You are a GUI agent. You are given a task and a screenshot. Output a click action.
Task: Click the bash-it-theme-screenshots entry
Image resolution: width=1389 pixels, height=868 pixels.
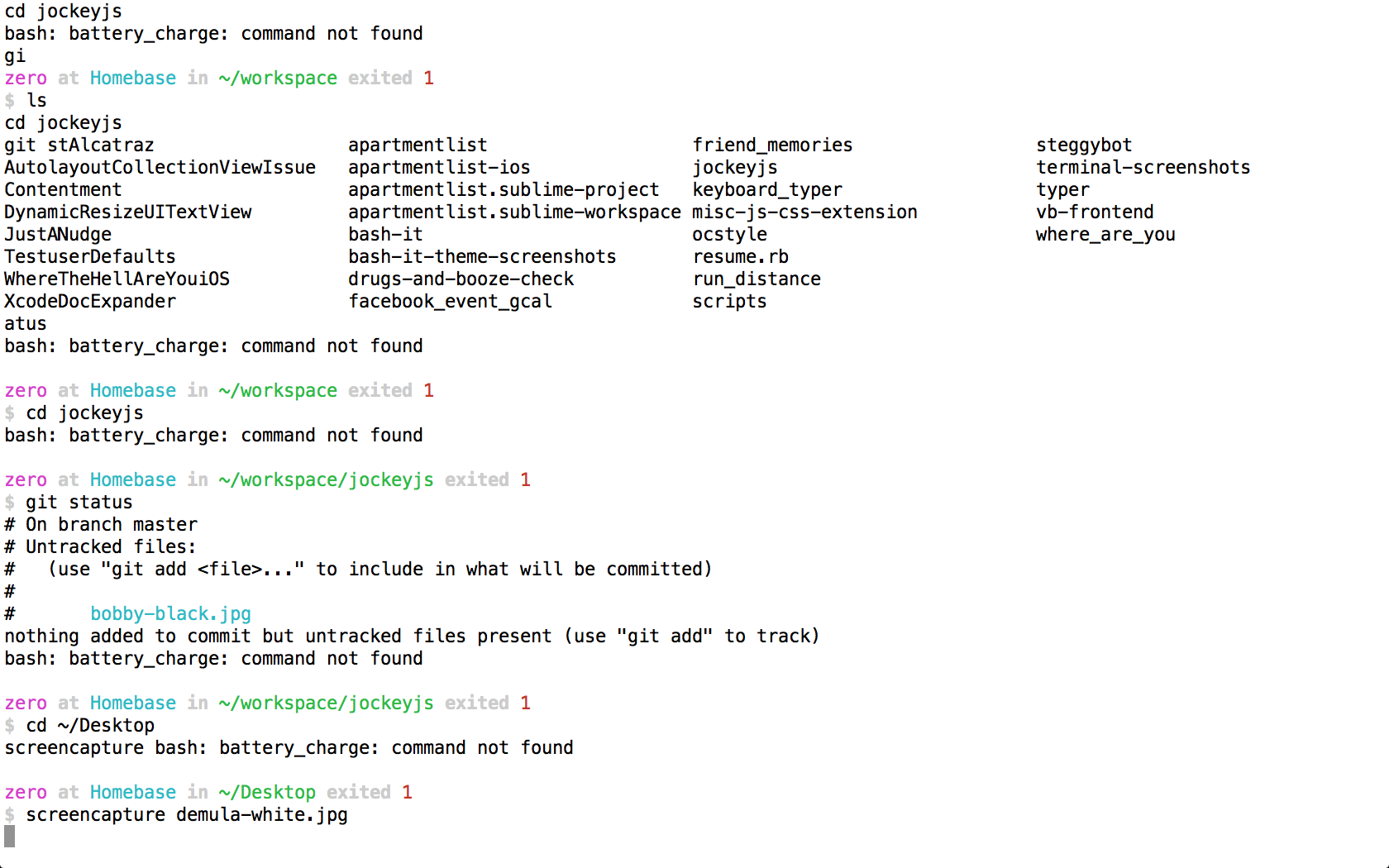click(482, 256)
